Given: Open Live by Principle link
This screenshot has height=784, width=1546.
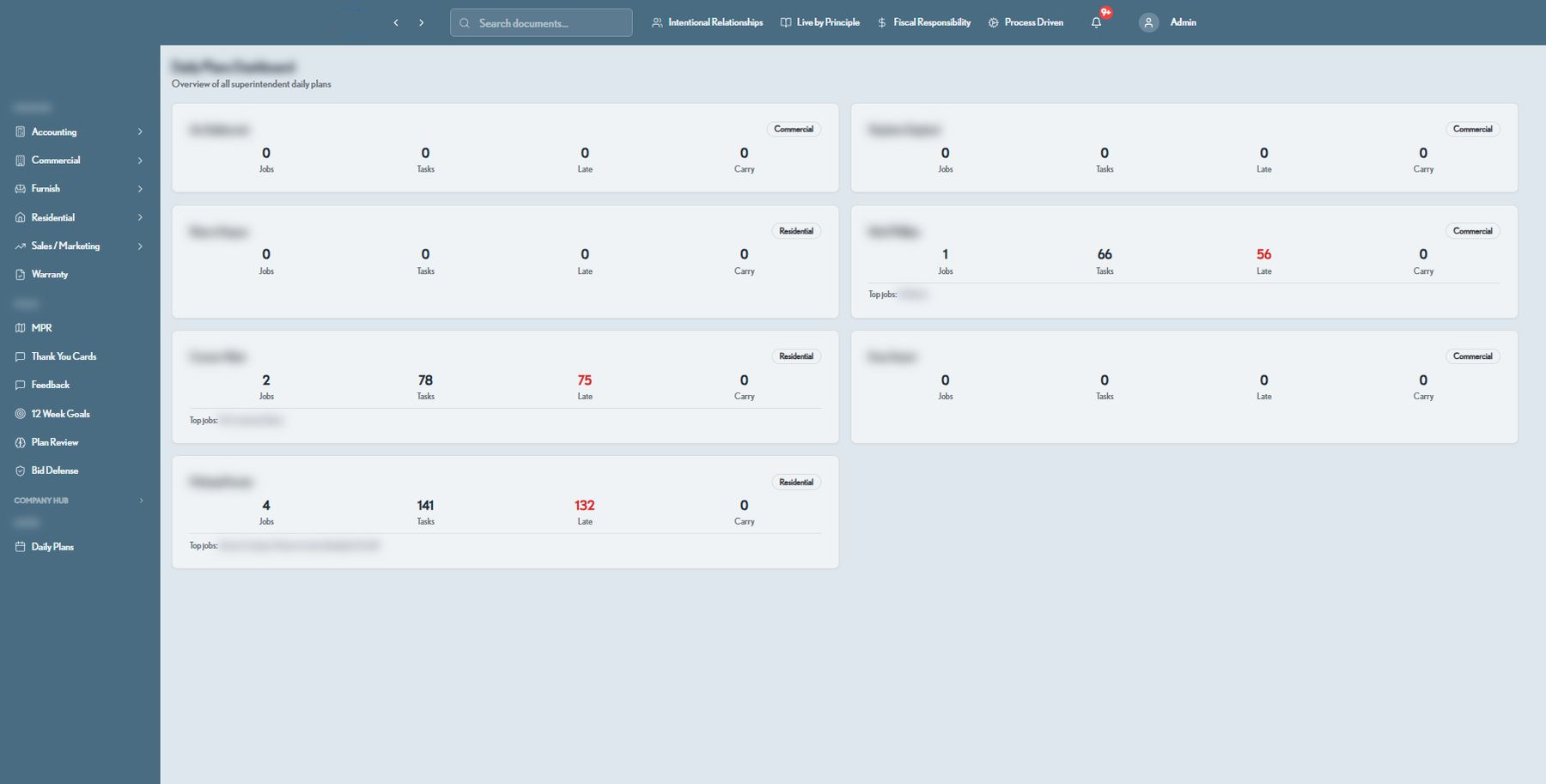Looking at the screenshot, I should [820, 23].
